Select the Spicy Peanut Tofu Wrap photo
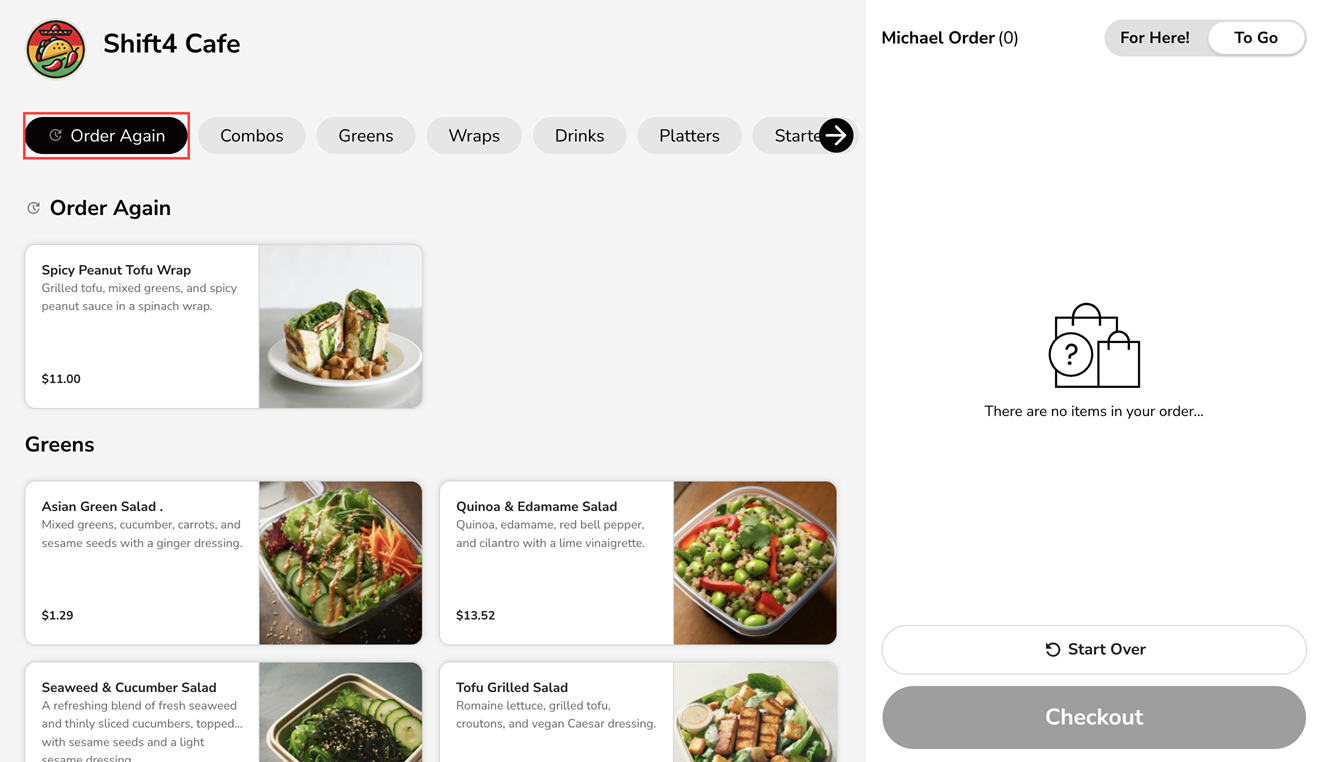The width and height of the screenshot is (1321, 762). click(340, 326)
